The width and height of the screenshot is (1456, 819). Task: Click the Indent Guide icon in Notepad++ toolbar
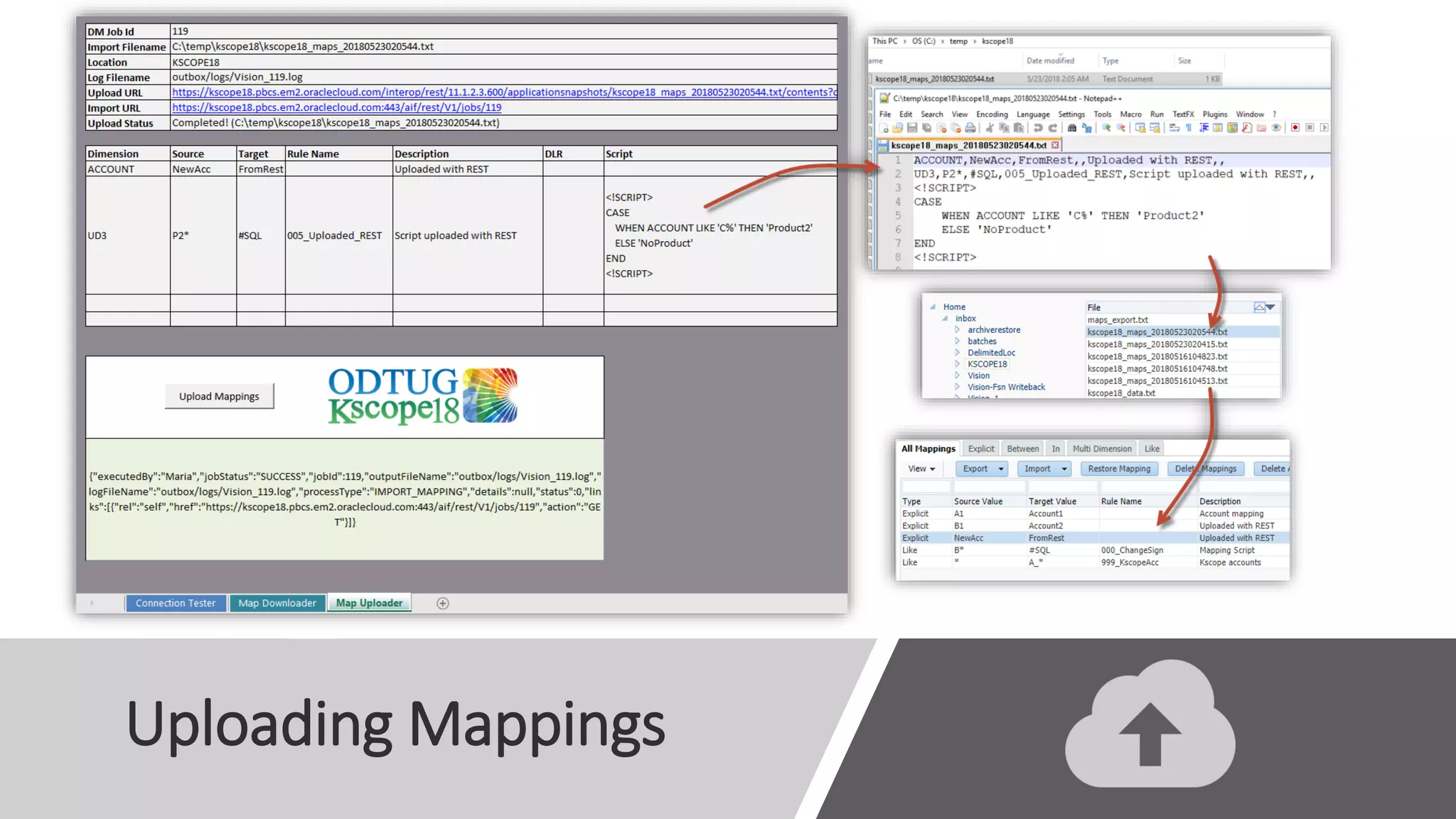1204,128
